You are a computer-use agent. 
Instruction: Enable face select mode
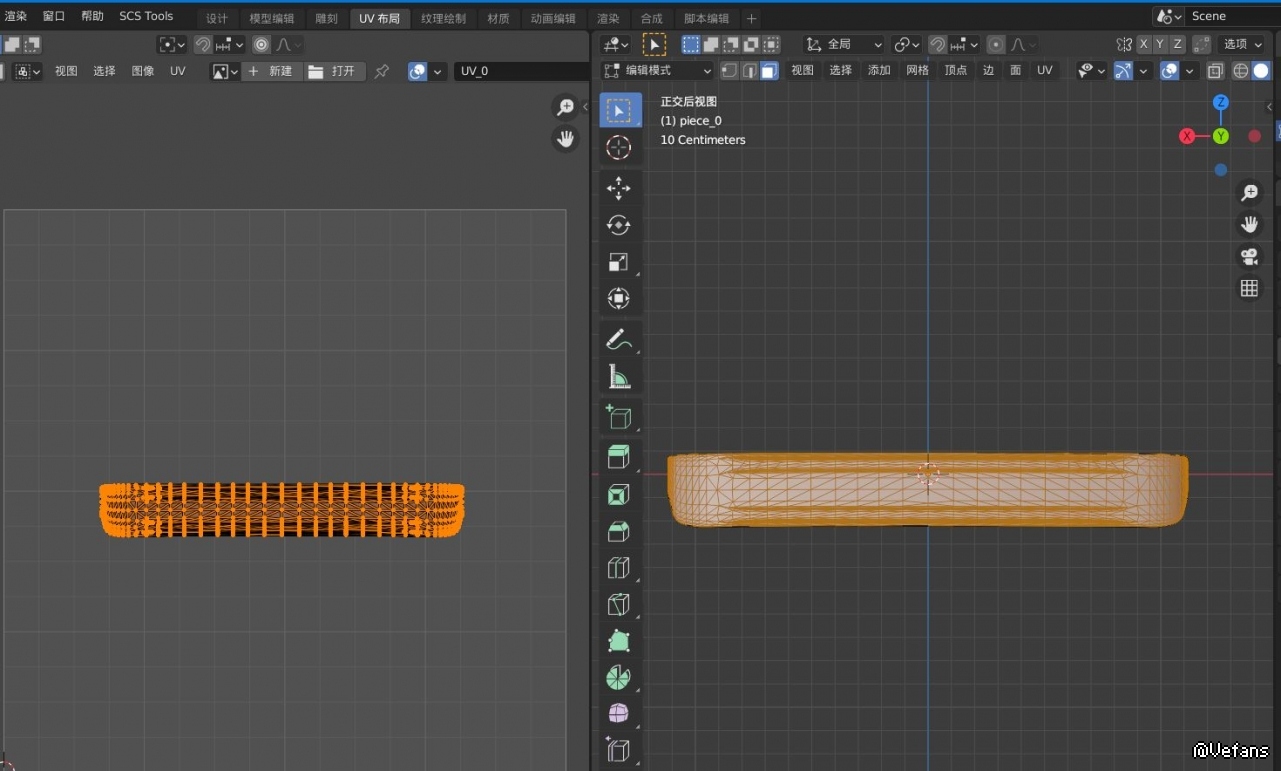[x=768, y=71]
